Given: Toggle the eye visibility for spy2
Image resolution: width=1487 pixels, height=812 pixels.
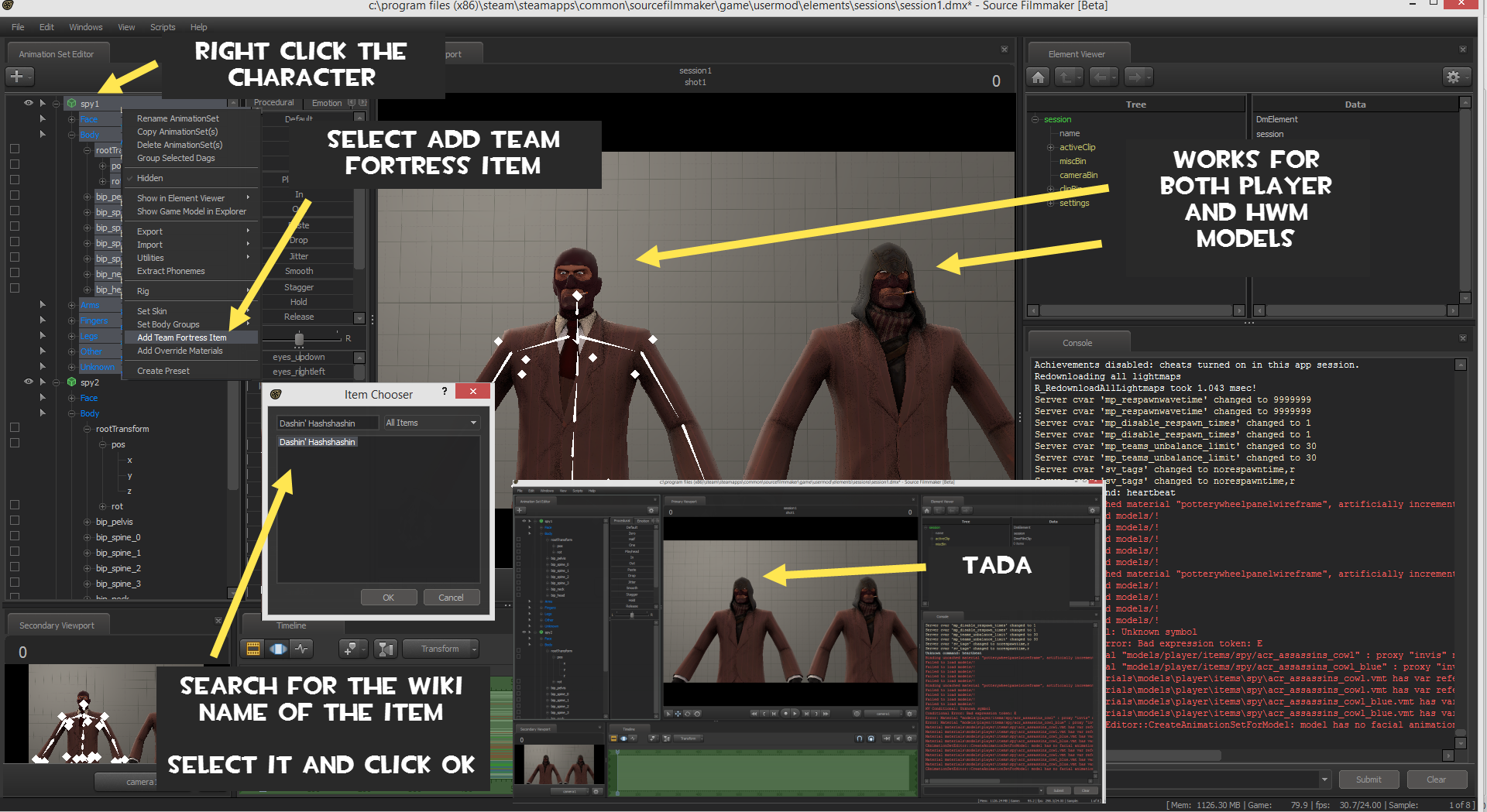Looking at the screenshot, I should pos(29,382).
